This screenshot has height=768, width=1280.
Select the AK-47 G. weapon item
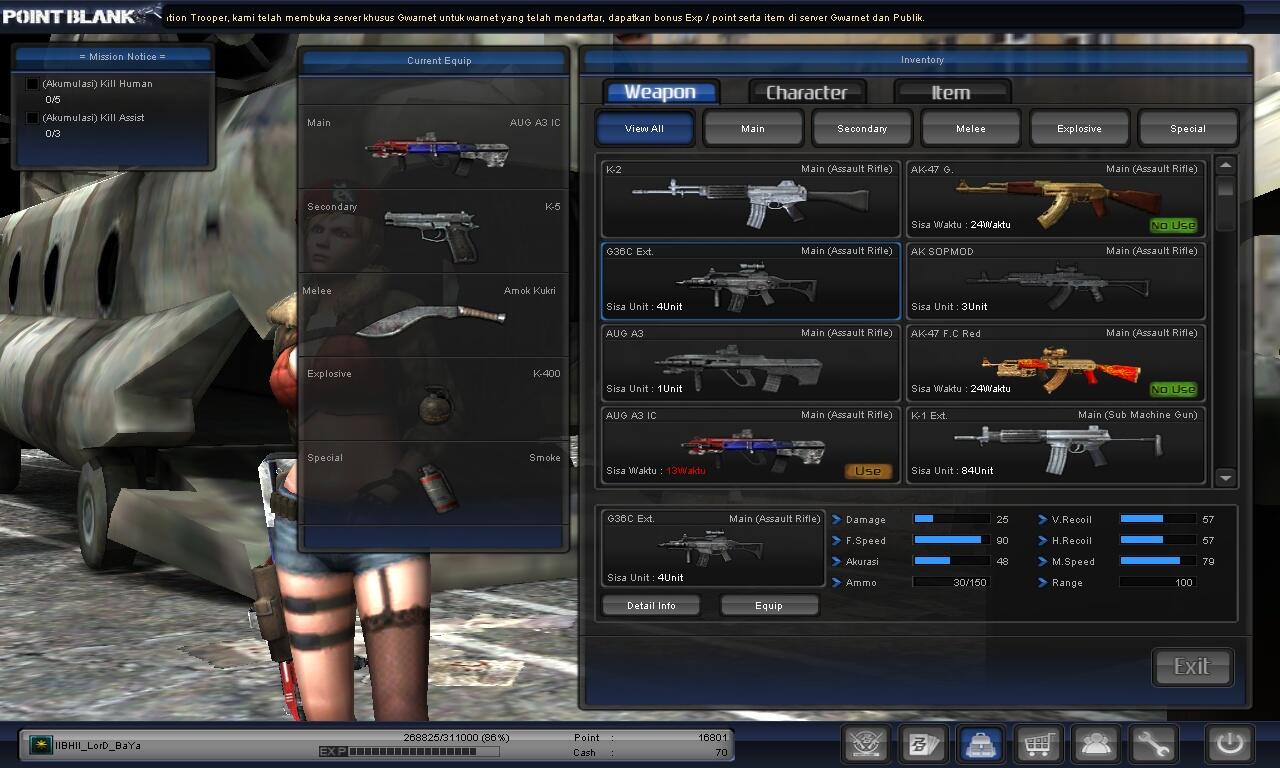pyautogui.click(x=1055, y=198)
